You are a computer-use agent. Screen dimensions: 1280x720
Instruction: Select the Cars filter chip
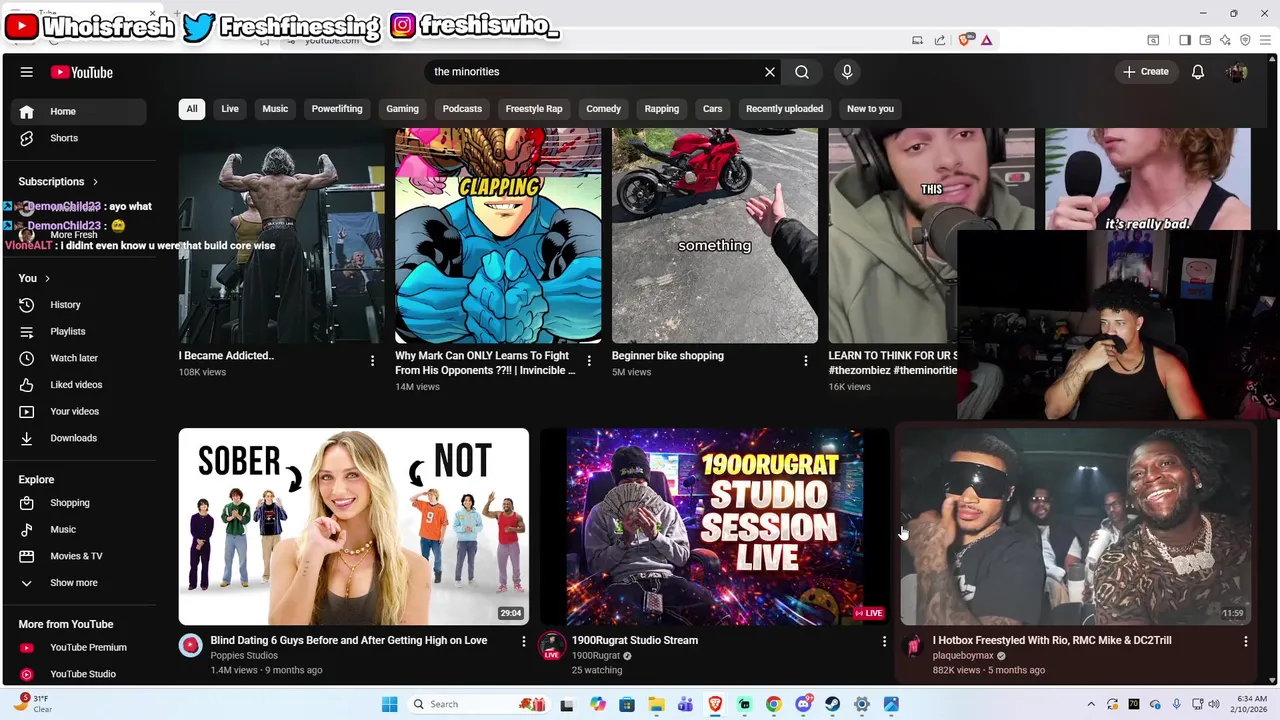click(x=712, y=109)
